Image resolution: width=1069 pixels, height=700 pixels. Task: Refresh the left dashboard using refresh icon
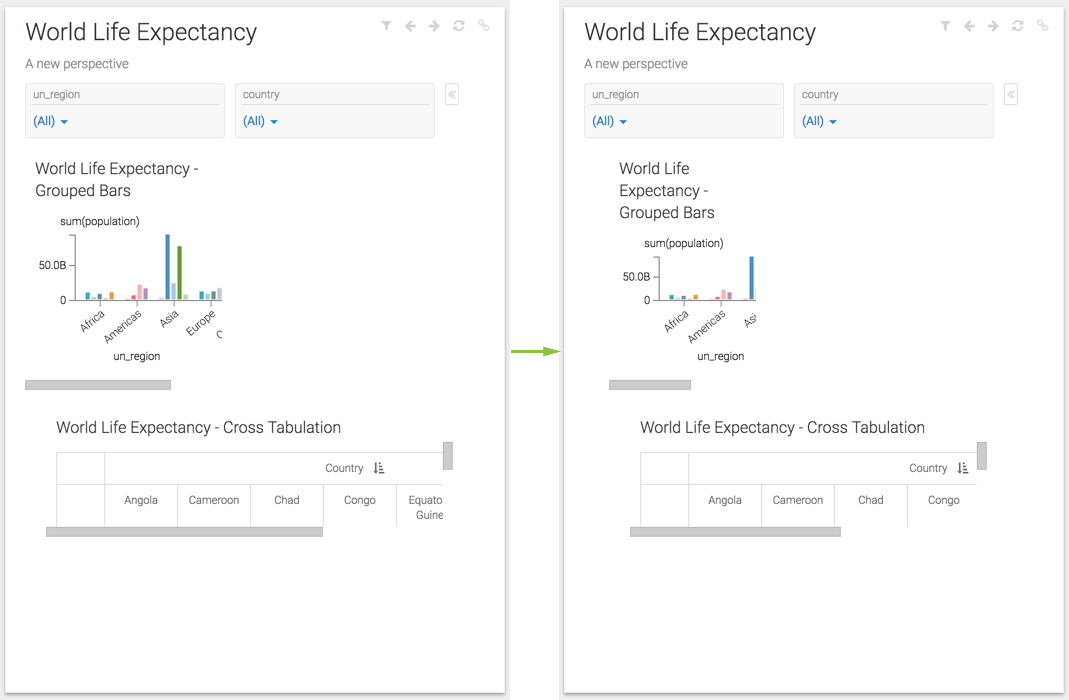click(x=459, y=26)
